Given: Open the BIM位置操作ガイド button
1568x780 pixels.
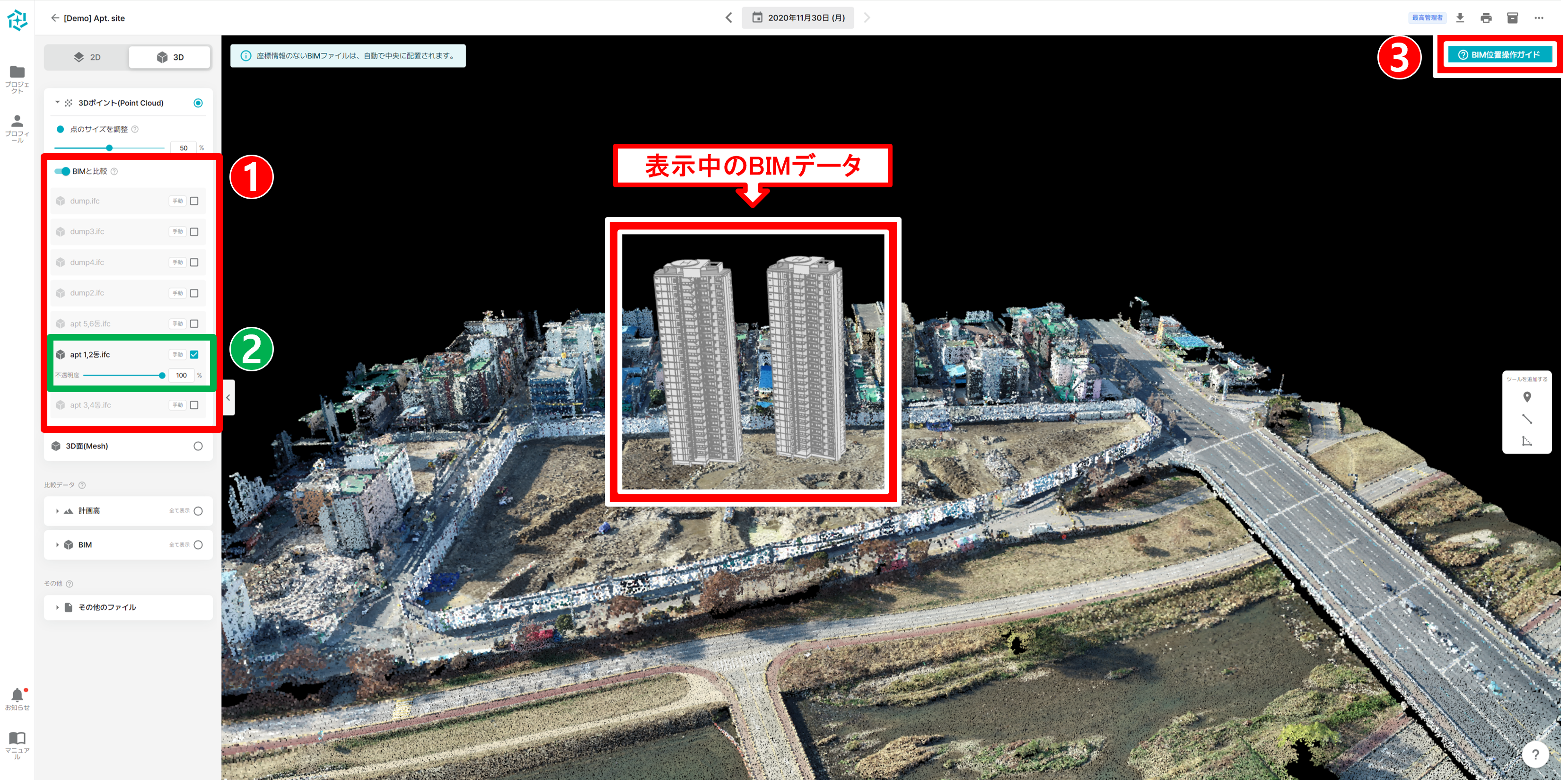Looking at the screenshot, I should tap(1499, 55).
